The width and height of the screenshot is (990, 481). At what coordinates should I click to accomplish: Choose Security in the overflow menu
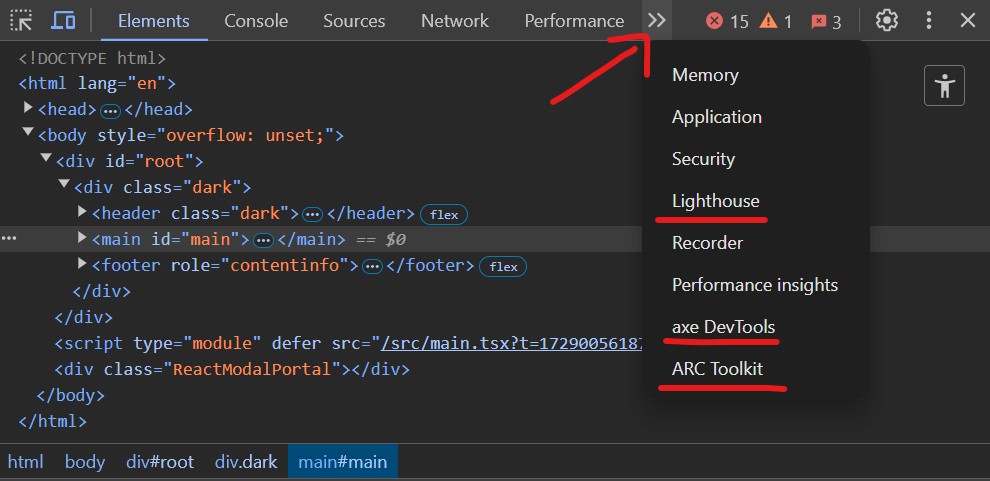coord(703,159)
